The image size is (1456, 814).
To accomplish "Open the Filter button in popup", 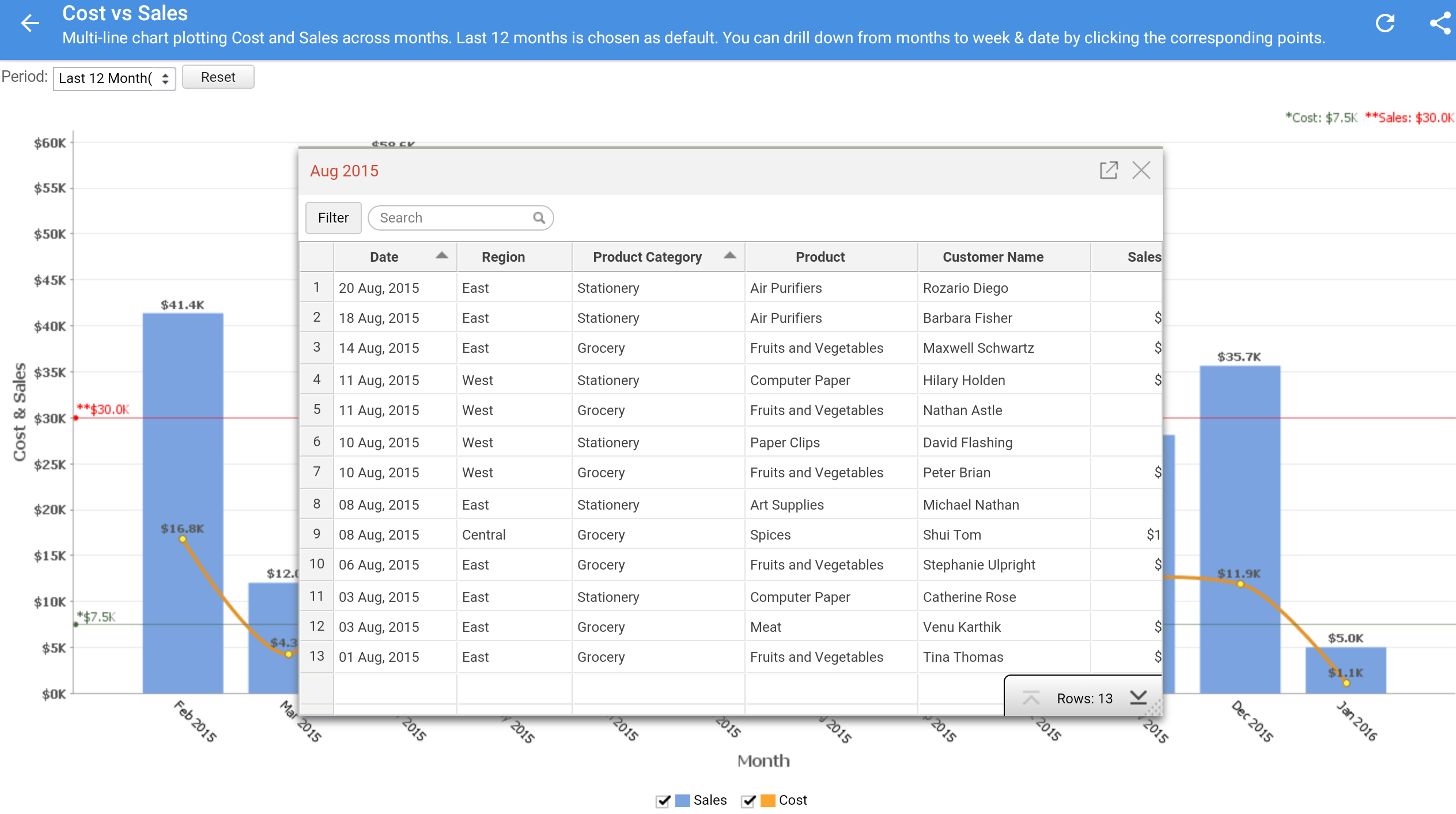I will [333, 218].
